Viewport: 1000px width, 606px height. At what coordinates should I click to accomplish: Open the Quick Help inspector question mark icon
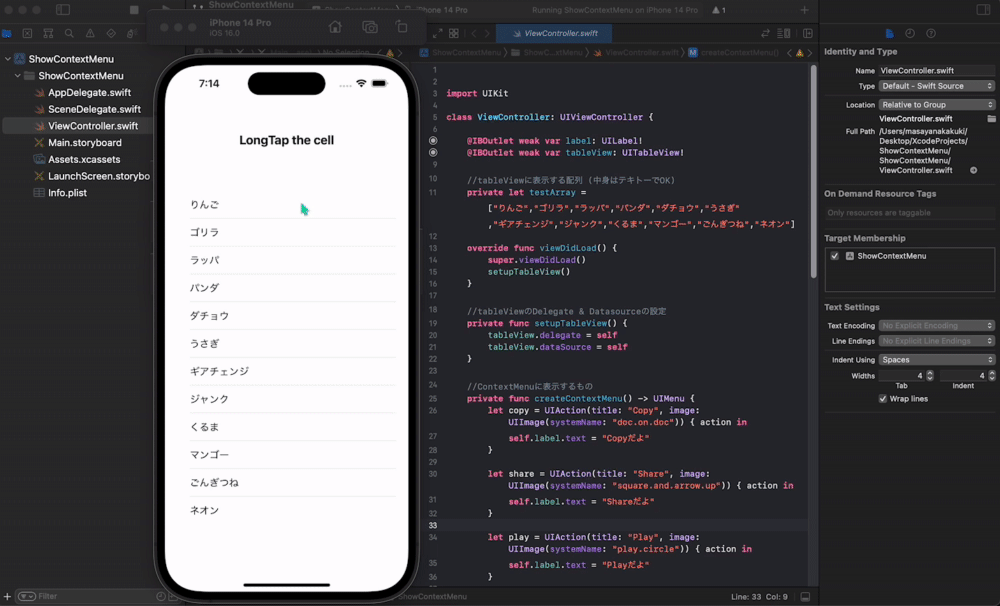tap(931, 33)
